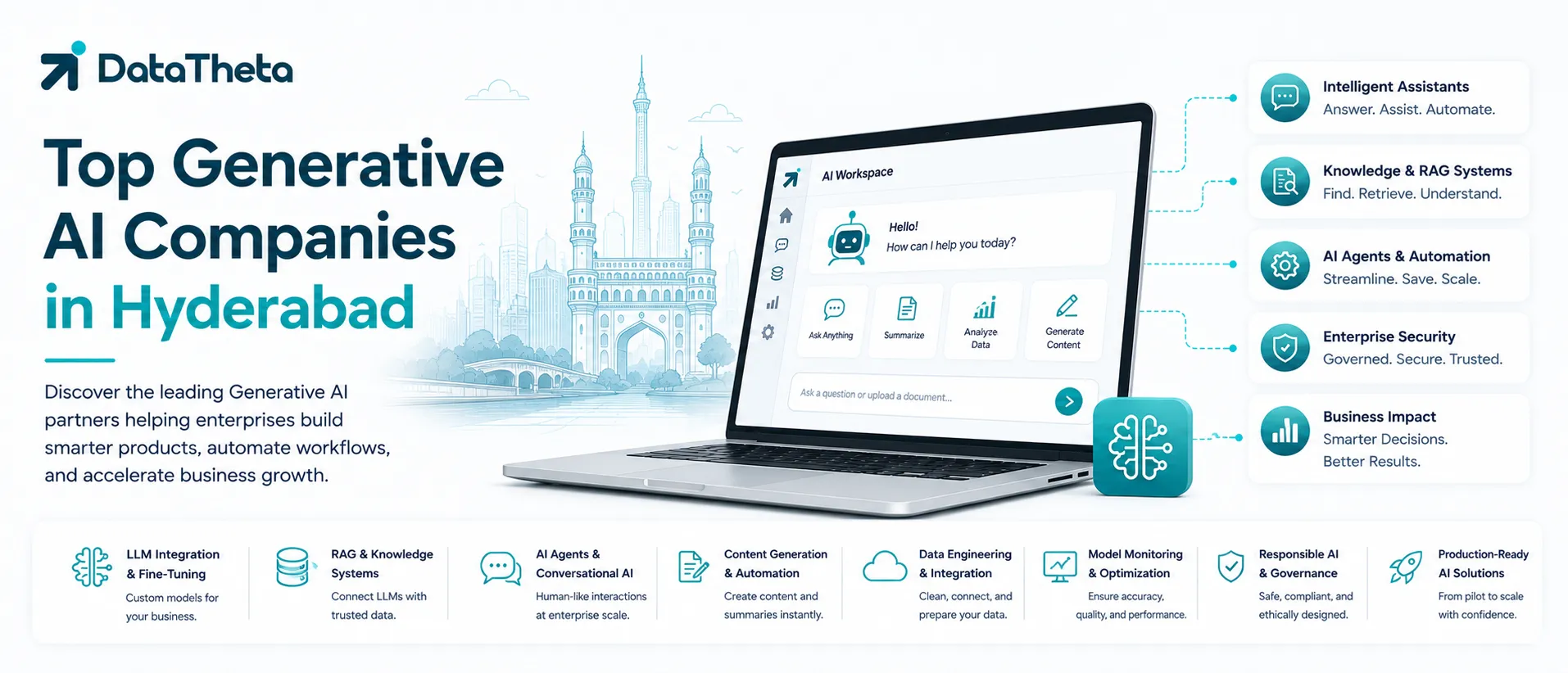Open the chat icon in AI Workspace sidebar
The width and height of the screenshot is (1568, 673).
pyautogui.click(x=782, y=245)
